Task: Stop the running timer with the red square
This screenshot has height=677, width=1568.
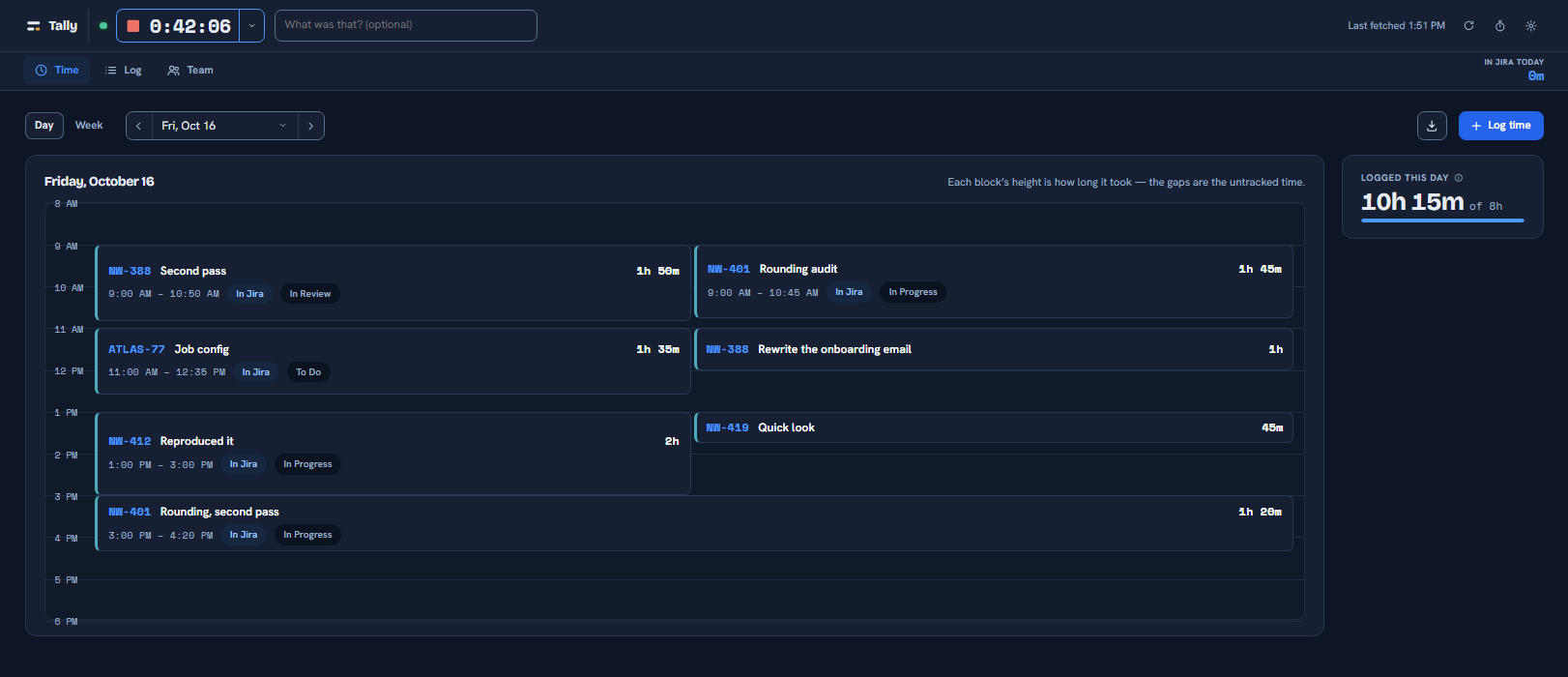Action: [x=133, y=26]
